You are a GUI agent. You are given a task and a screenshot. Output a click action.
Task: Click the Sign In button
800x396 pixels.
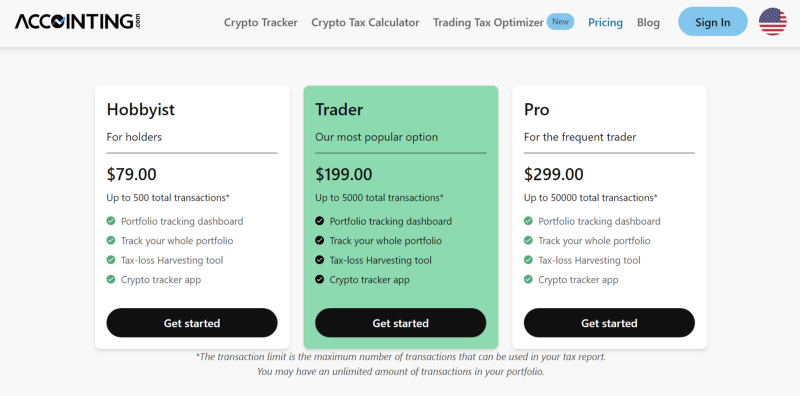click(x=713, y=22)
